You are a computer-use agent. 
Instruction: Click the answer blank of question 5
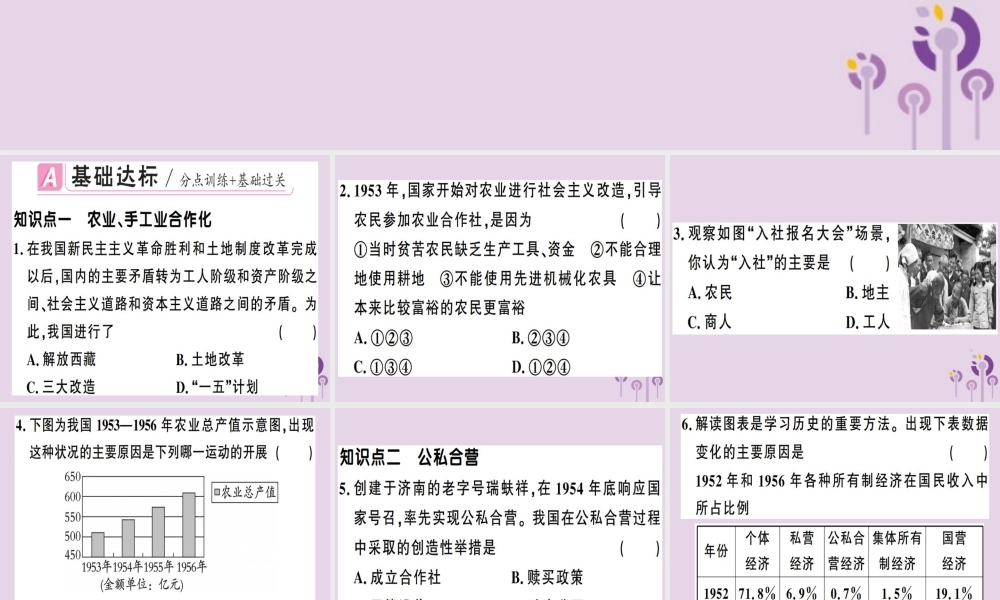(x=641, y=548)
